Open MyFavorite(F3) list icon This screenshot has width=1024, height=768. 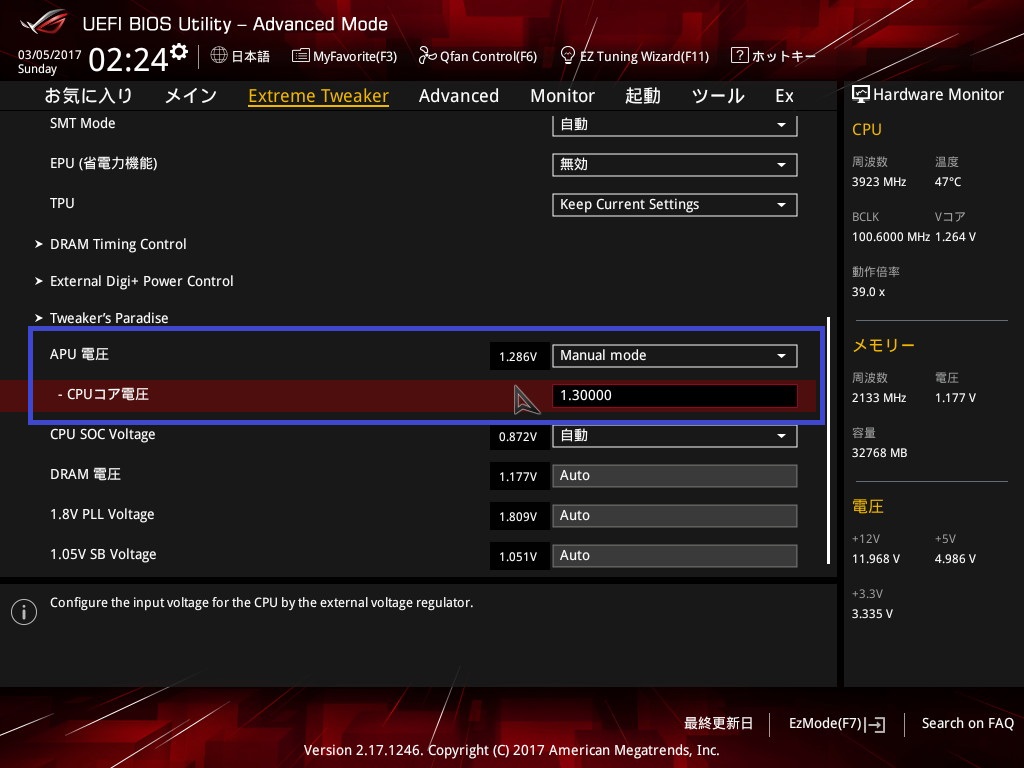pyautogui.click(x=300, y=56)
